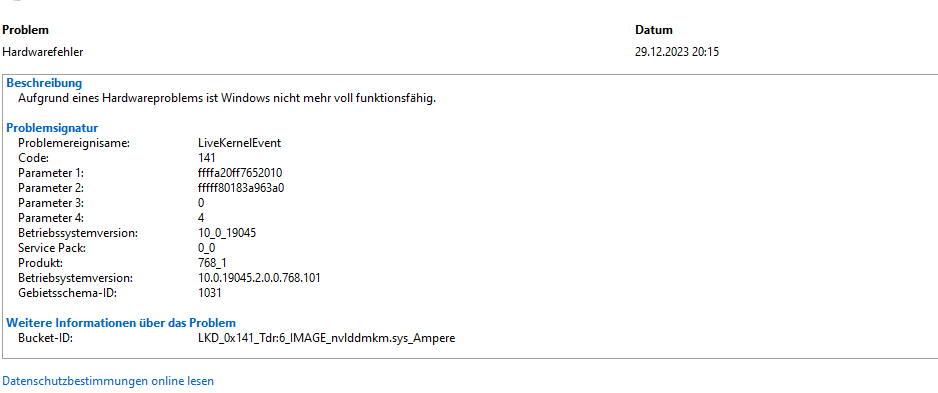This screenshot has width=938, height=393.
Task: Click the 10_0_19045 operating system version
Action: (x=227, y=233)
